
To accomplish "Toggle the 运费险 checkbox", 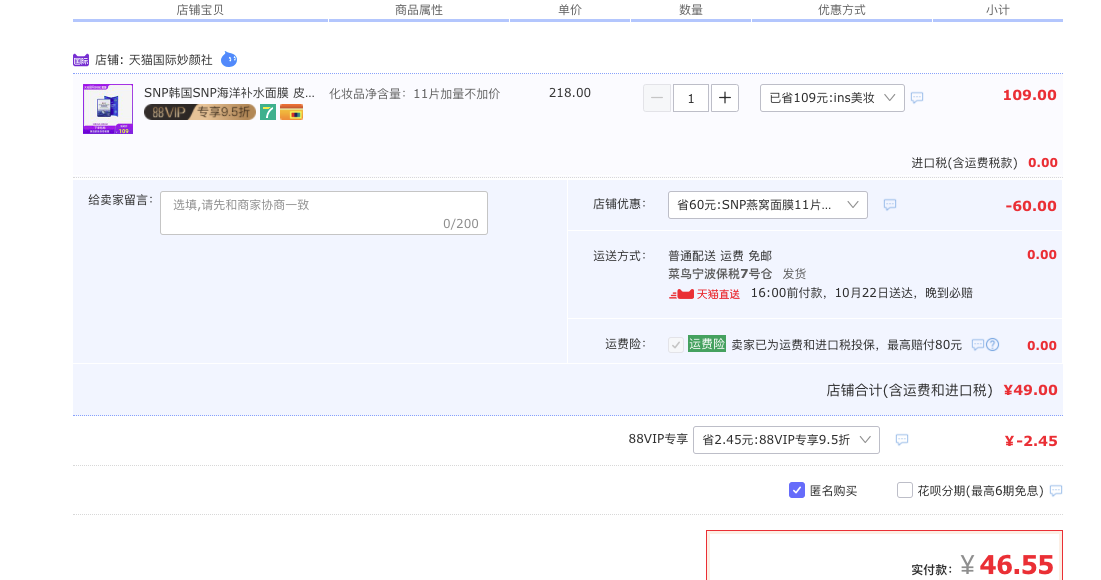I will coord(675,345).
